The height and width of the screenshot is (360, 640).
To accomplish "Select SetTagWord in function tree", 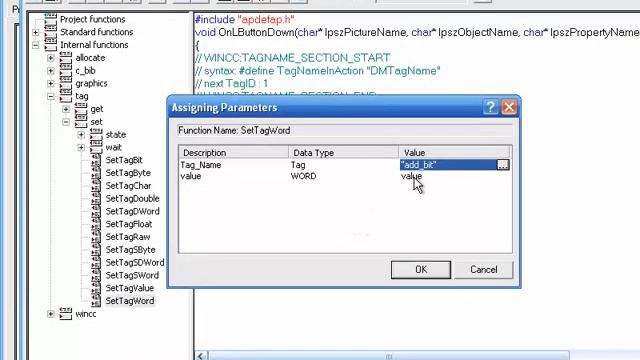I will [130, 301].
